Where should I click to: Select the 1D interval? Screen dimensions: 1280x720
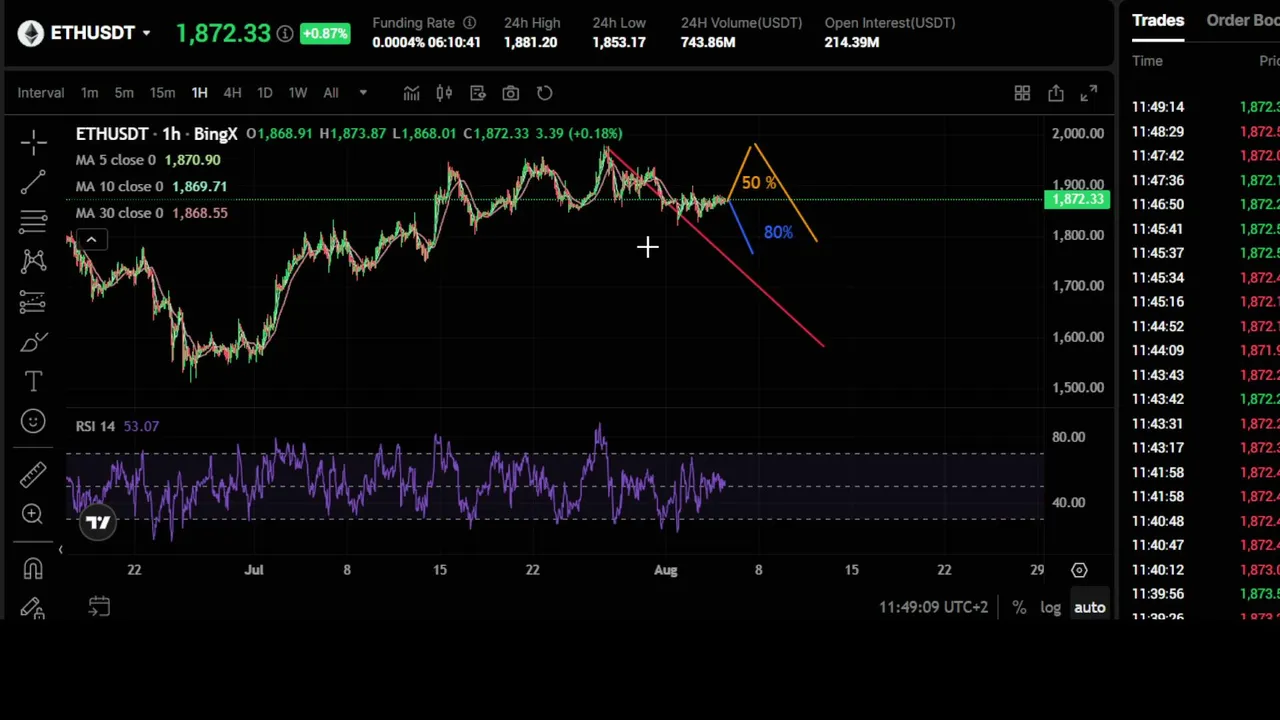pos(264,93)
